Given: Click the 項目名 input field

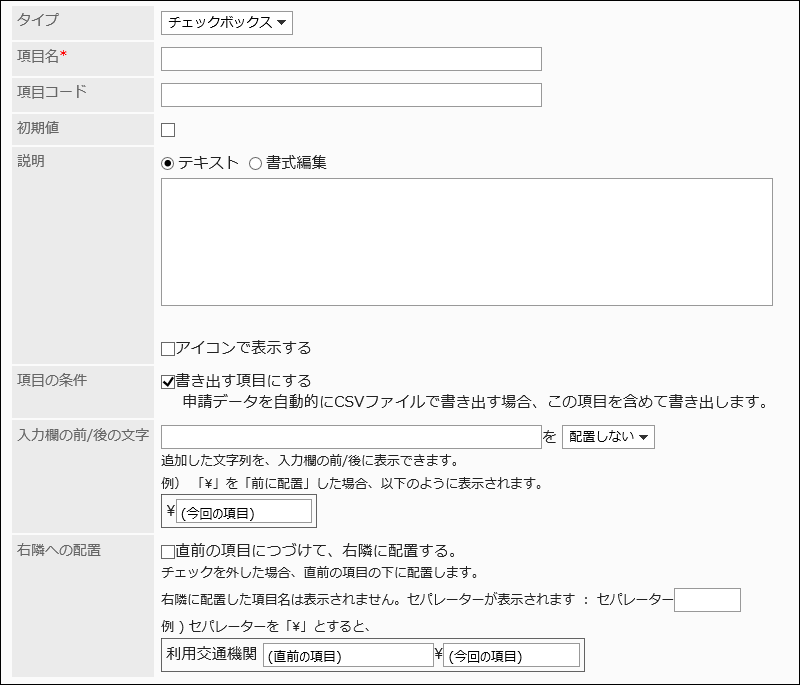Looking at the screenshot, I should coord(351,59).
